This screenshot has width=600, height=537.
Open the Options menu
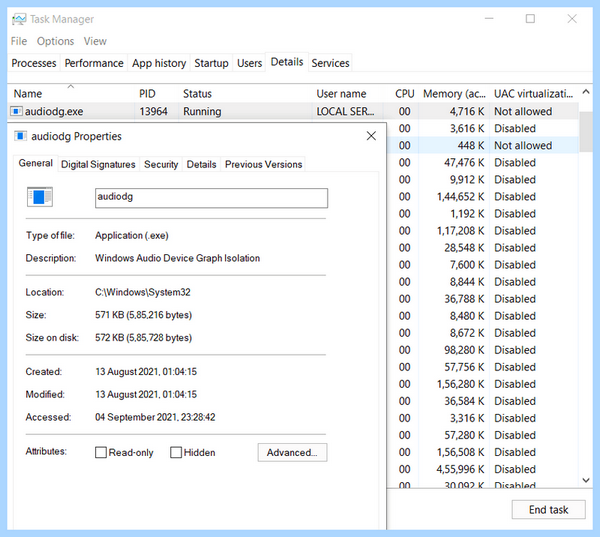[55, 41]
